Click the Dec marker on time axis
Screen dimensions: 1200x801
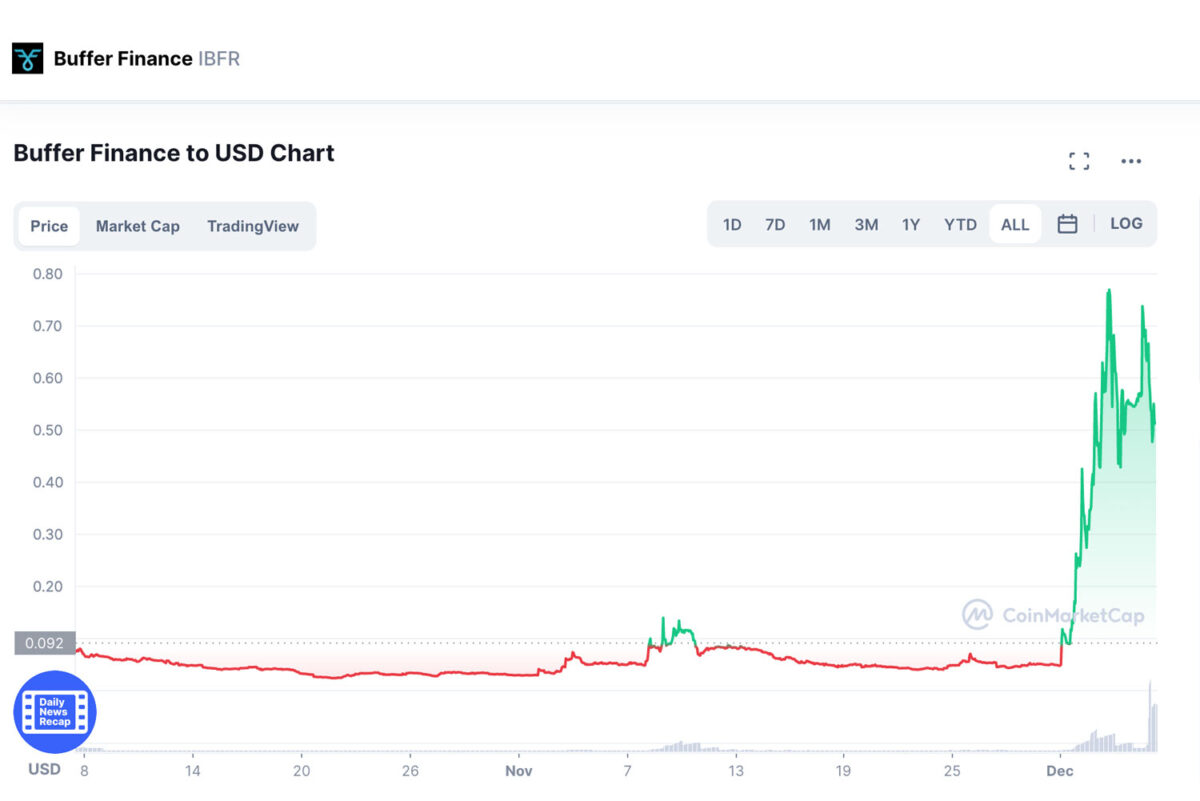coord(1059,770)
